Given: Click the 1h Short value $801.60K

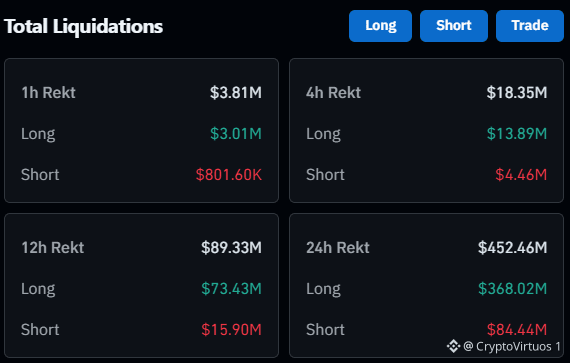Looking at the screenshot, I should pyautogui.click(x=229, y=175).
